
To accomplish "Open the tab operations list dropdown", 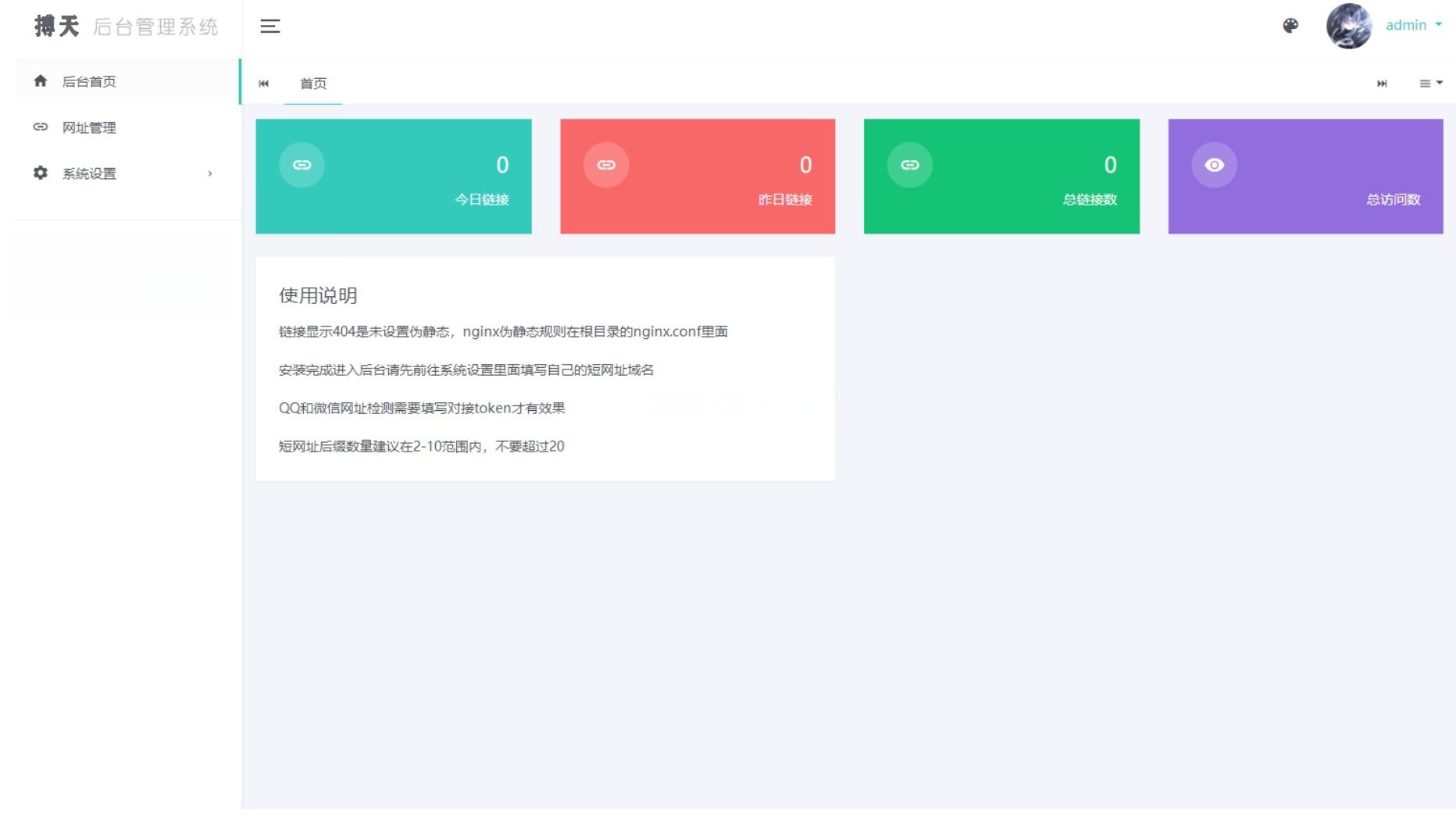I will point(1430,84).
